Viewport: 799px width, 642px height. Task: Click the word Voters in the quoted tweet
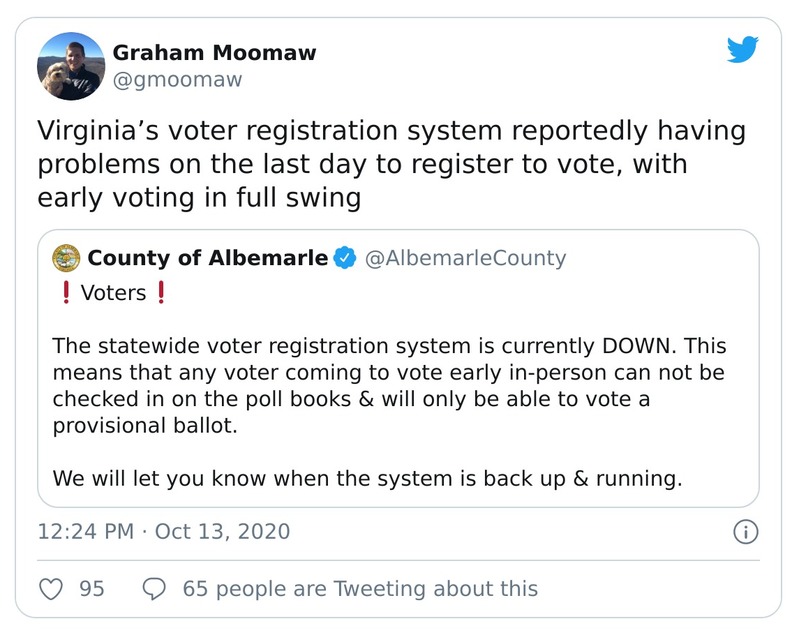[x=113, y=293]
